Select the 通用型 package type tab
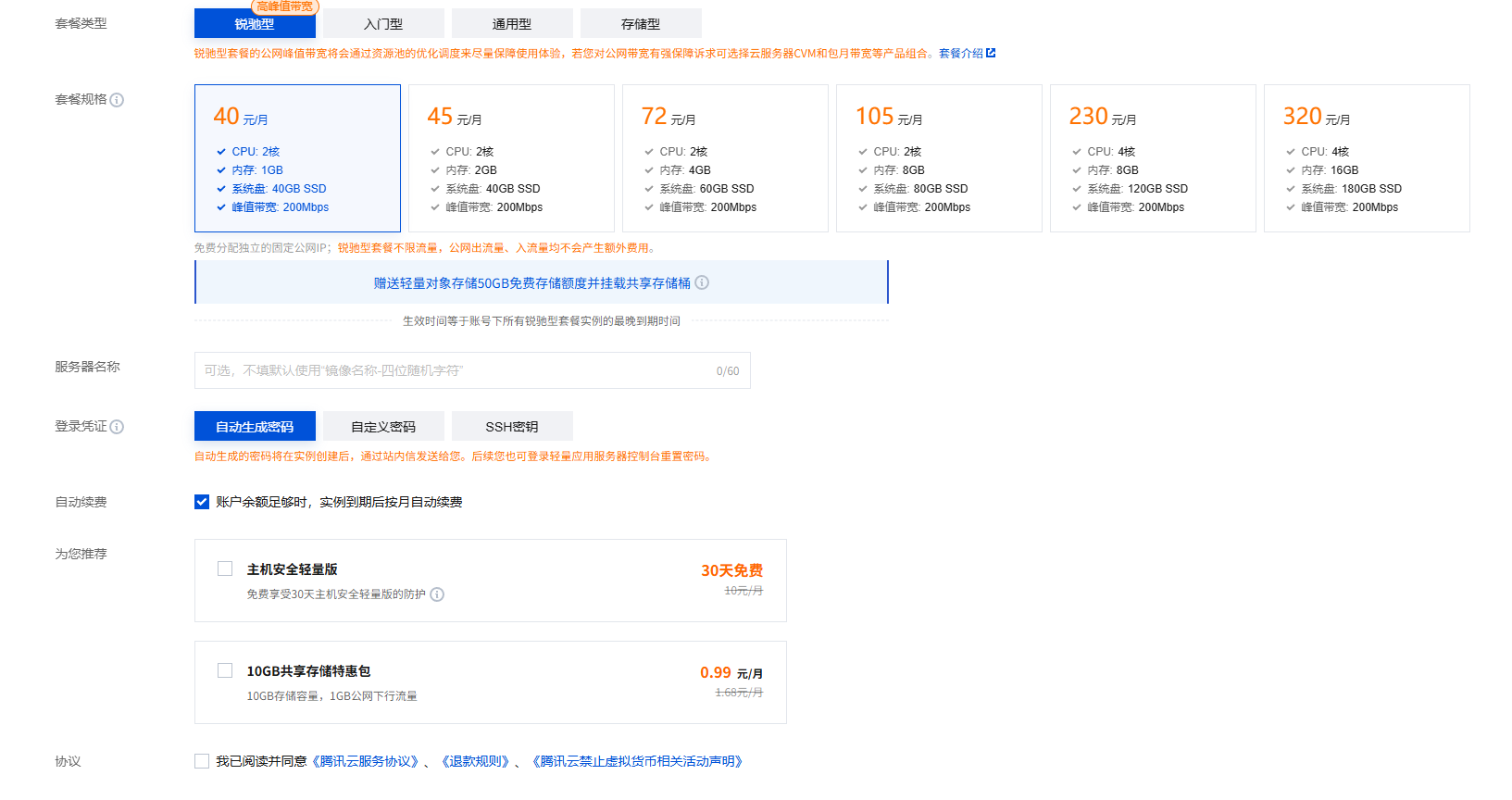Image resolution: width=1512 pixels, height=800 pixels. point(512,24)
